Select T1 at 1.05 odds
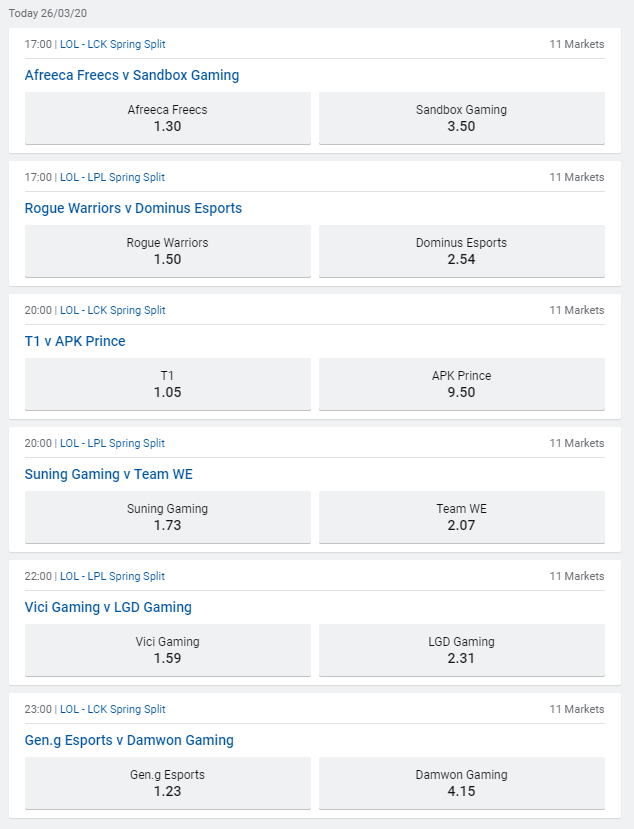This screenshot has width=634, height=829. (x=168, y=384)
